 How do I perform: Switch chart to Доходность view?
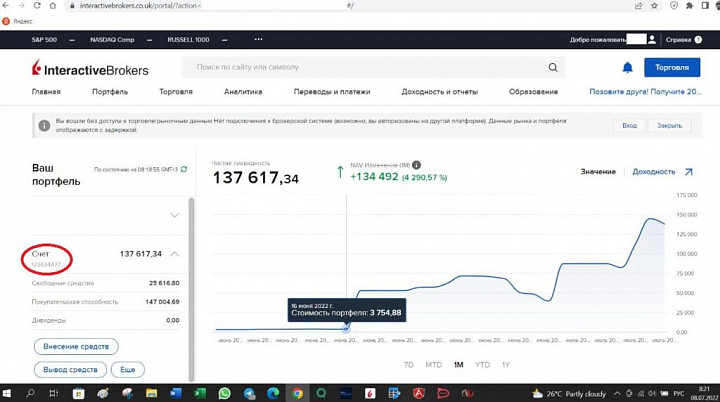(x=653, y=171)
